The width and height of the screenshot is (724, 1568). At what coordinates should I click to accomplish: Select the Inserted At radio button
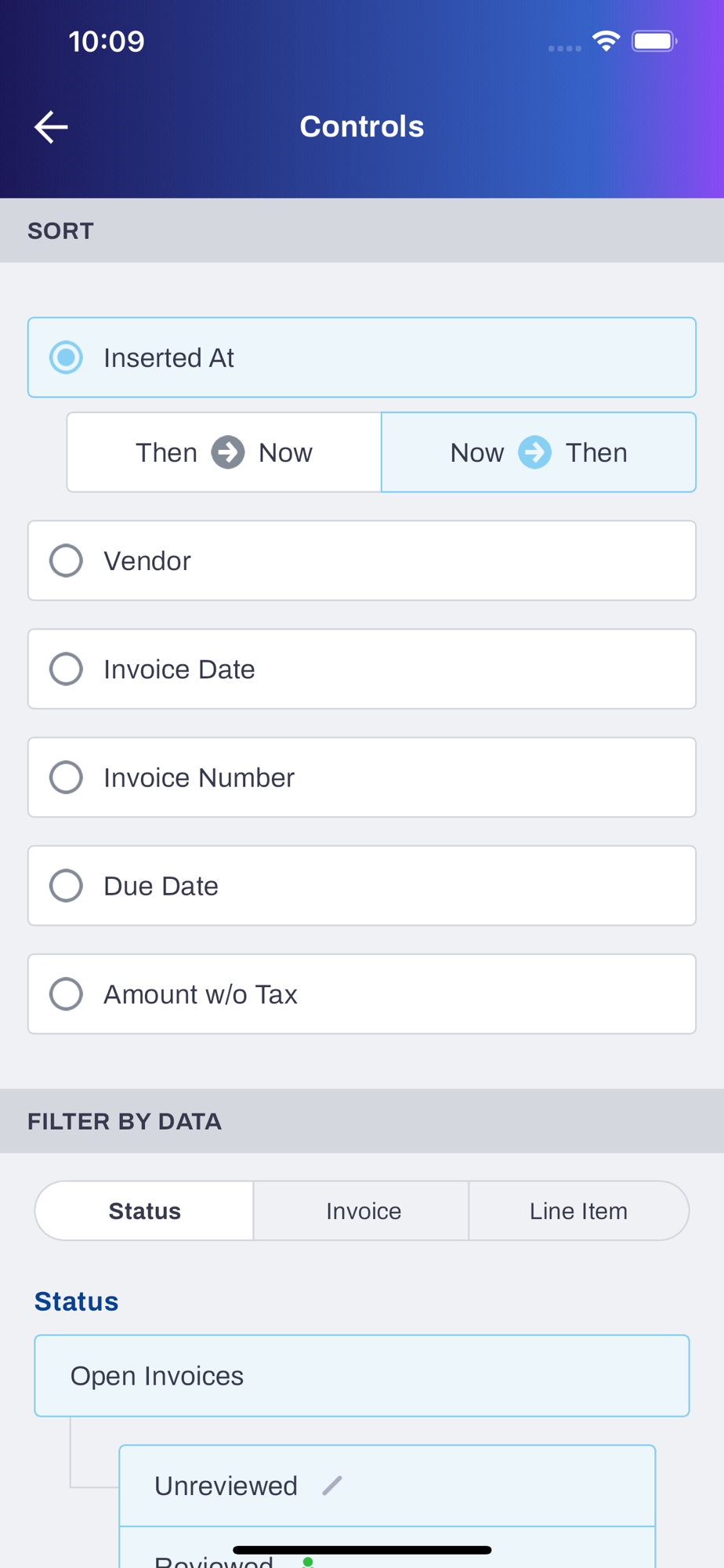(67, 358)
